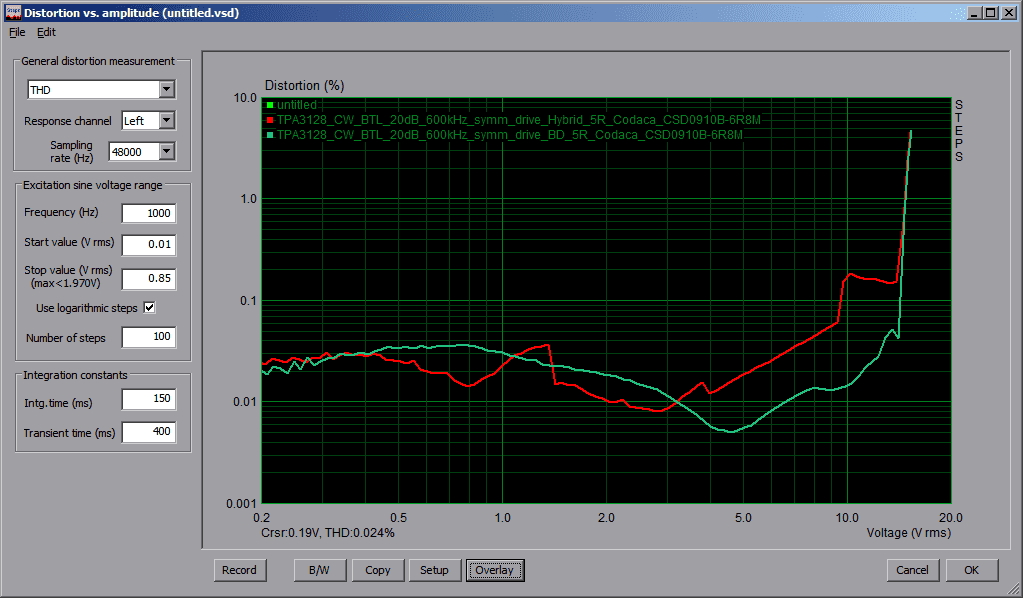Viewport: 1023px width, 598px height.
Task: Click the green untitled legend marker
Action: click(269, 105)
